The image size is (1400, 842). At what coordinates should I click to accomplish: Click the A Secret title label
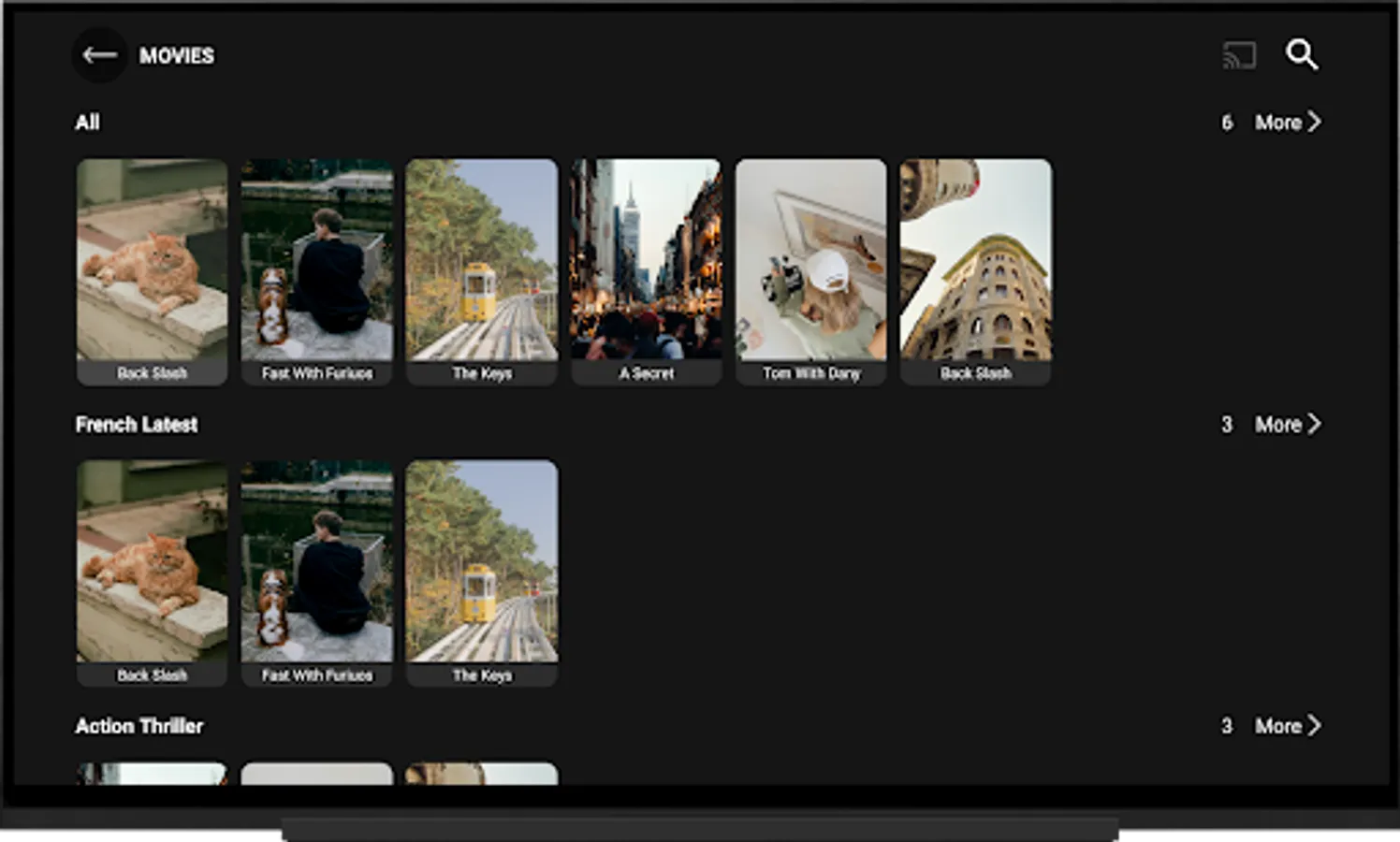tap(647, 373)
